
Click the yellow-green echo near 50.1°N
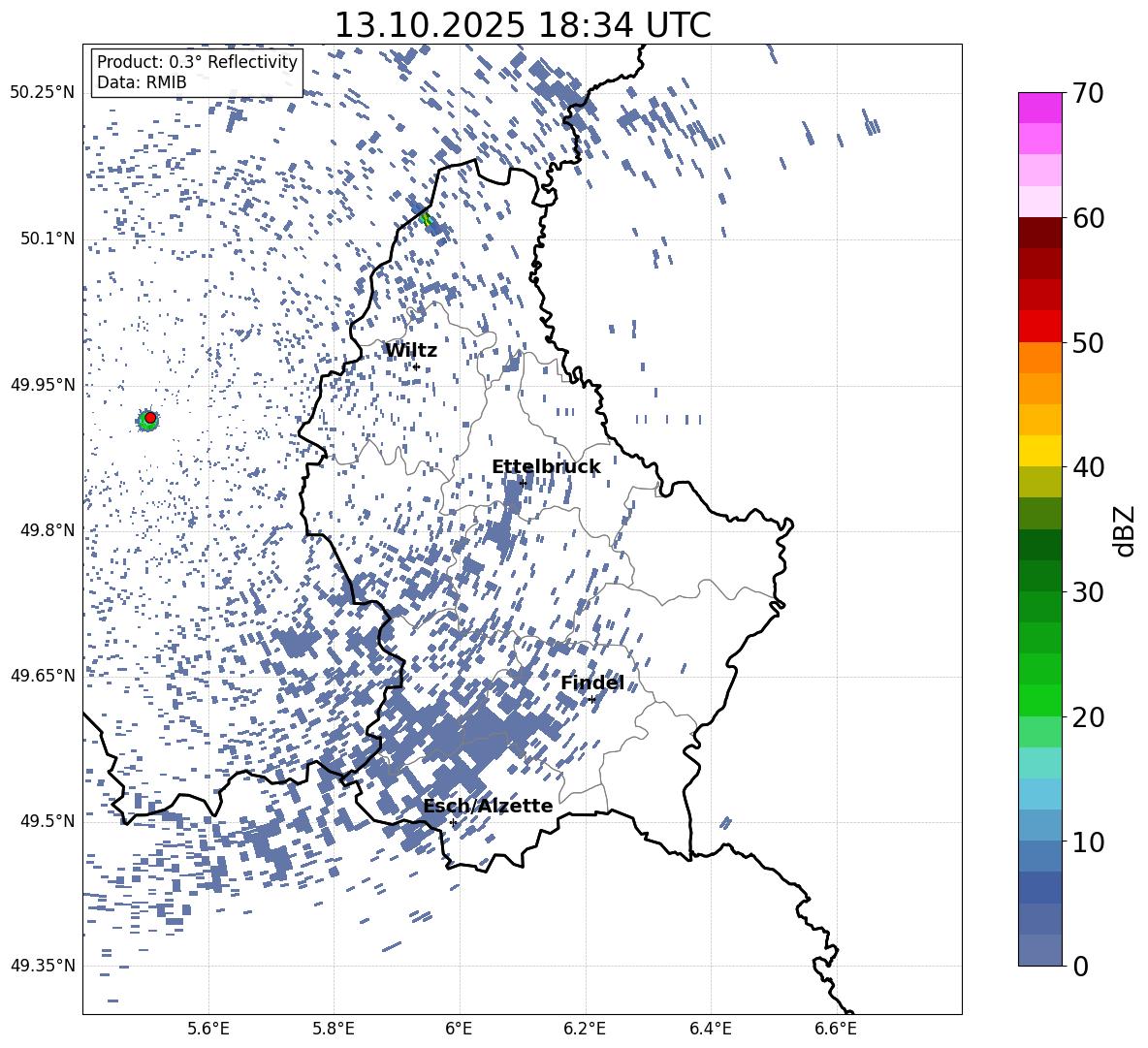[x=426, y=219]
